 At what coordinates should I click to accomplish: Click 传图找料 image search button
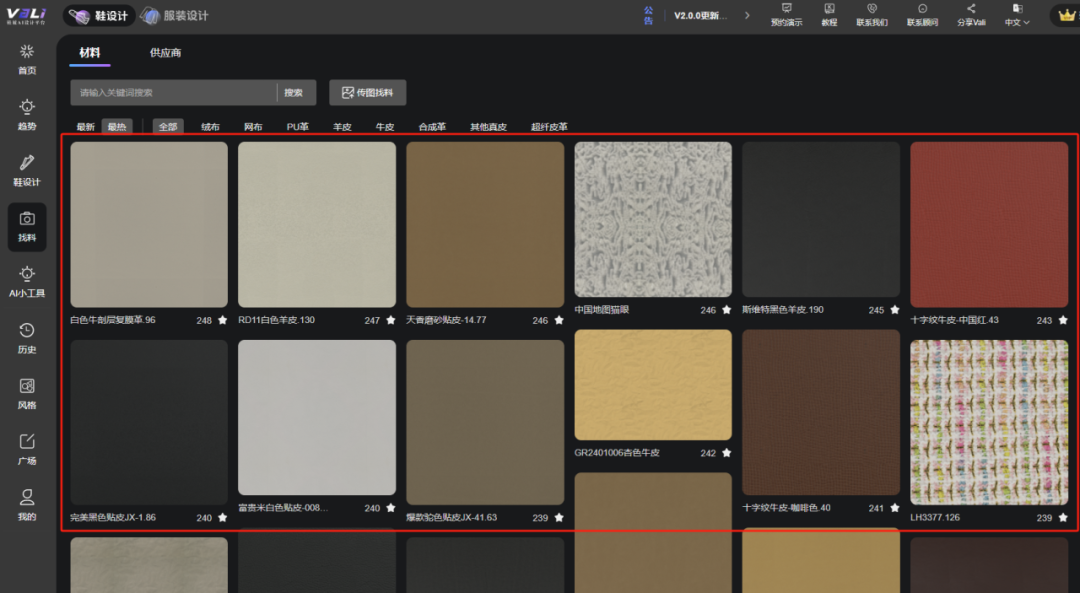pos(368,93)
